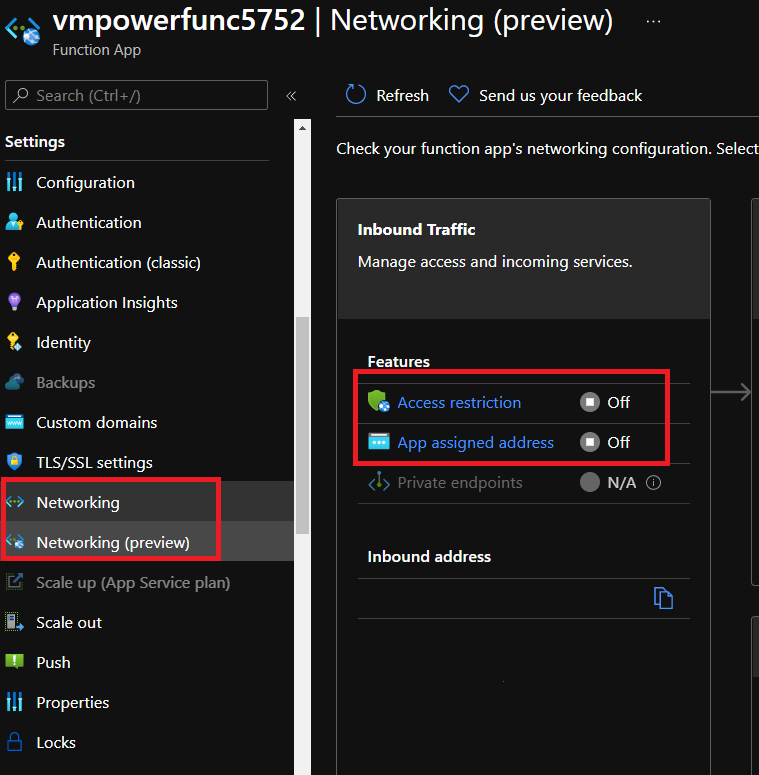The width and height of the screenshot is (759, 775).
Task: Click the Scale out server icon
Action: pos(14,622)
